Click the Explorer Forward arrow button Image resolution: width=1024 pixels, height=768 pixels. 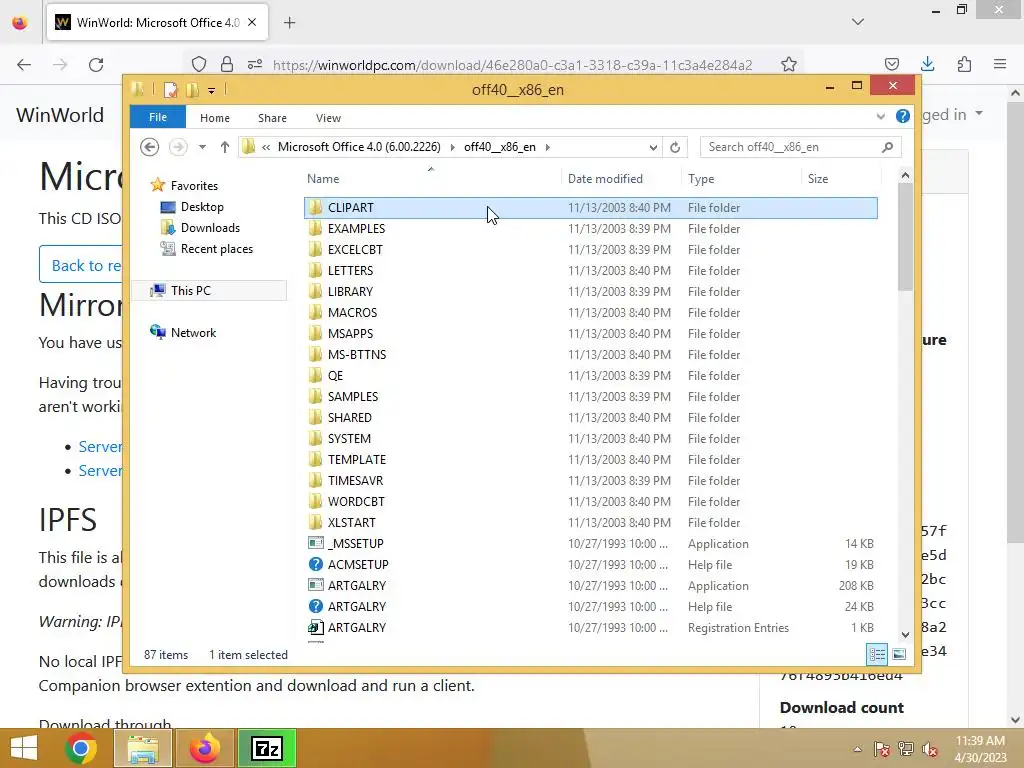tap(178, 147)
